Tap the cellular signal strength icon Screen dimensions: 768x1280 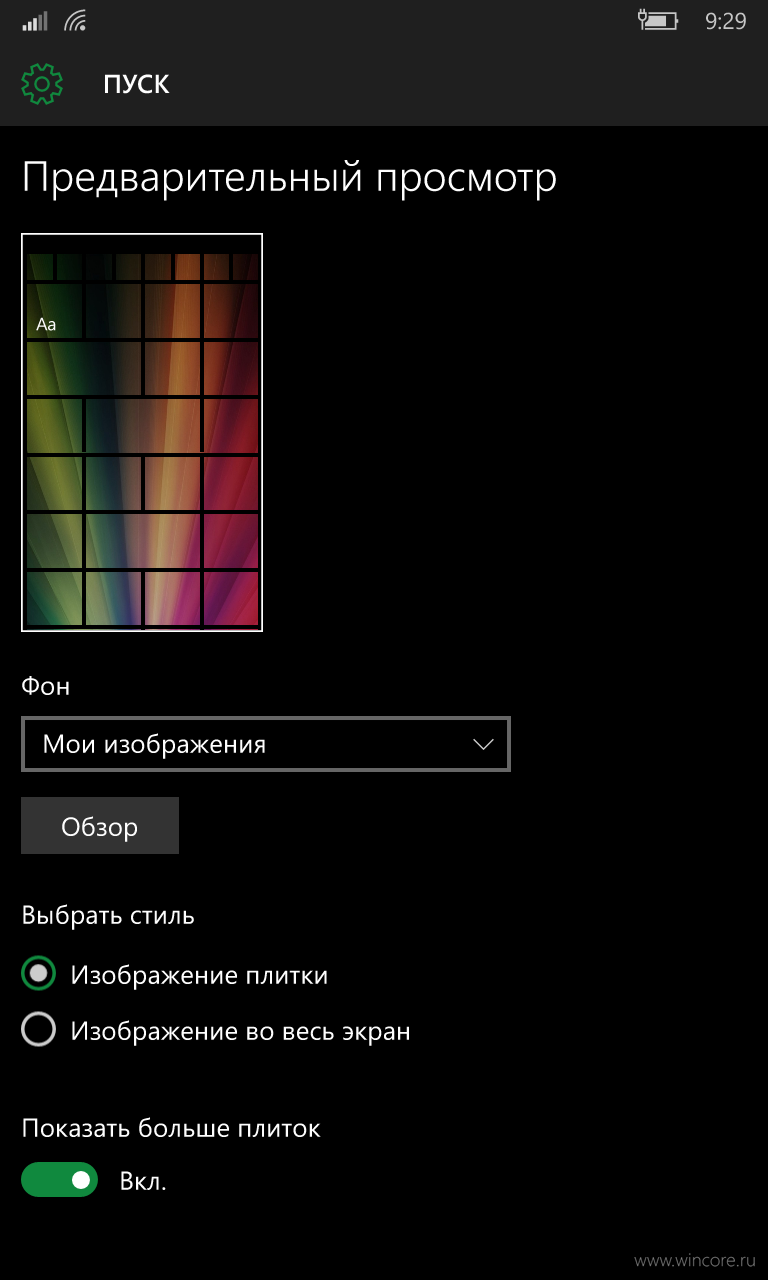pos(35,21)
